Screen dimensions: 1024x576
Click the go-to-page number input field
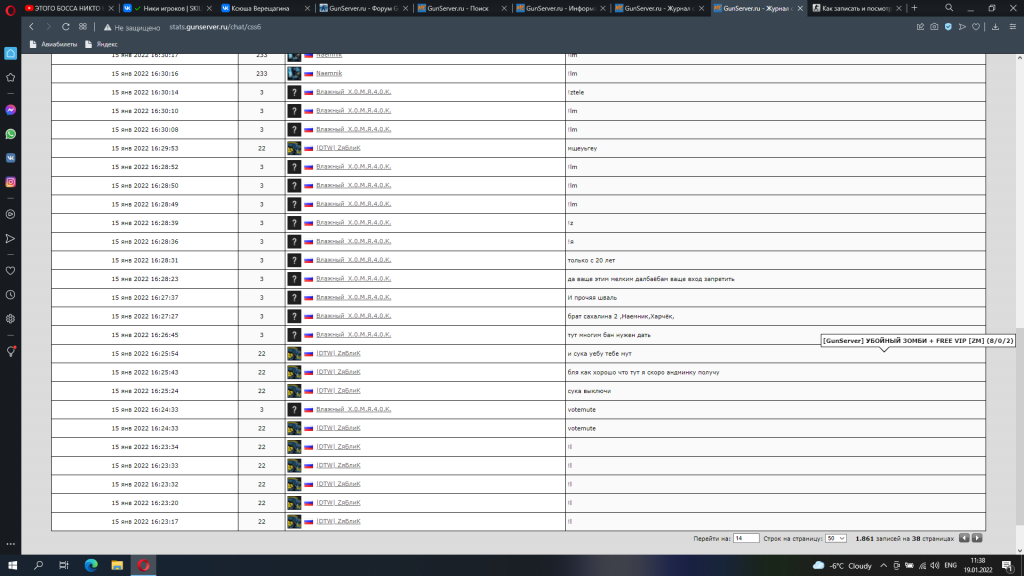pos(746,538)
